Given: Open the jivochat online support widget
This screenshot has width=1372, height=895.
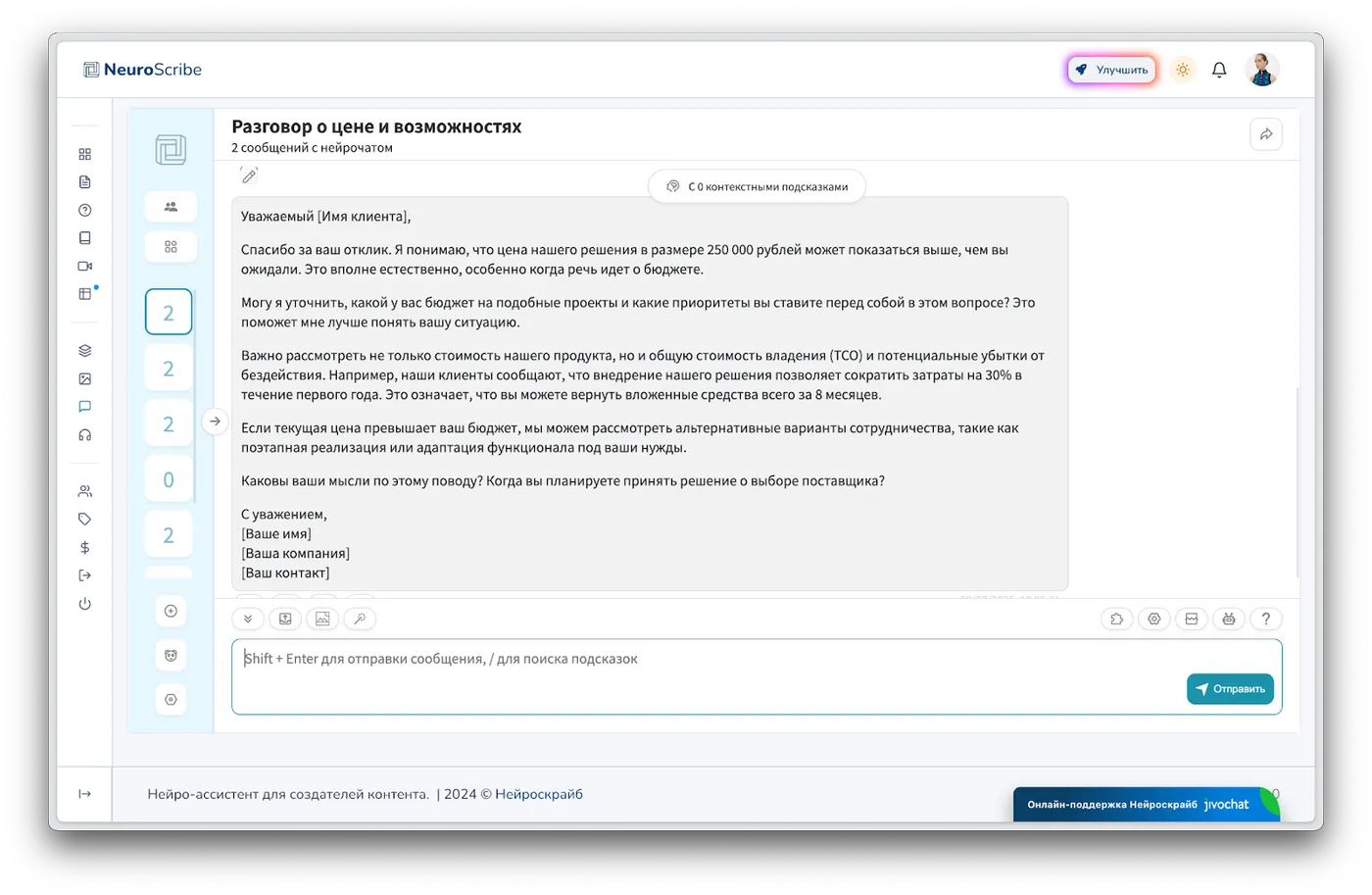Looking at the screenshot, I should 1147,804.
